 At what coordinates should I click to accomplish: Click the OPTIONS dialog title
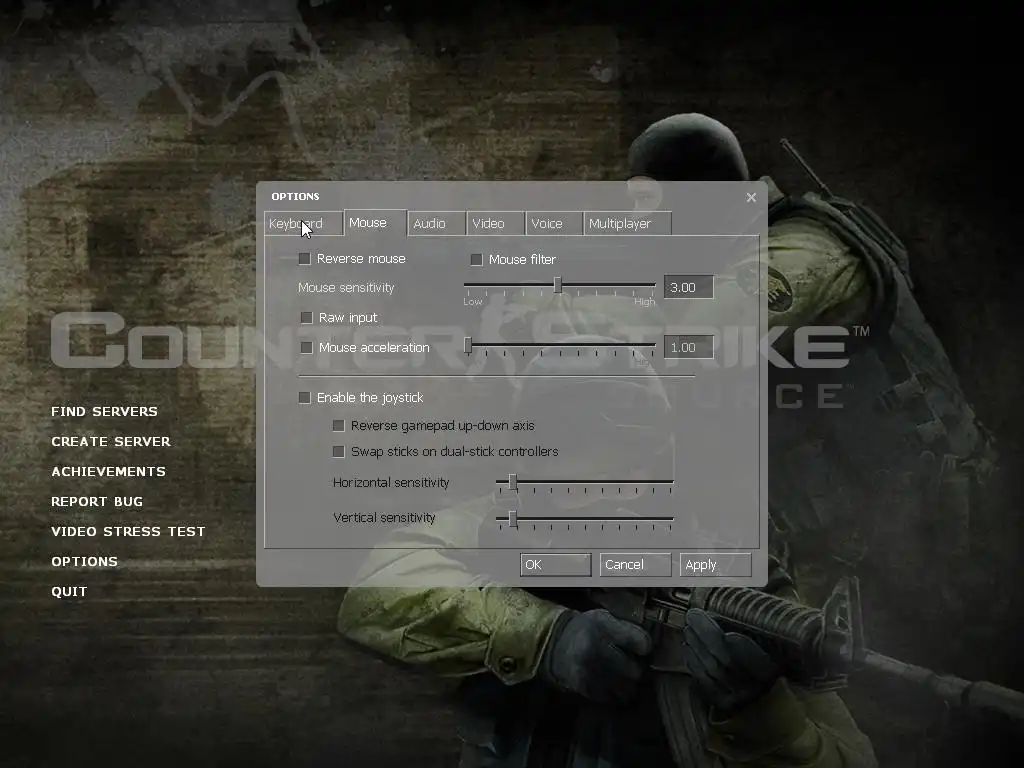[x=295, y=197]
